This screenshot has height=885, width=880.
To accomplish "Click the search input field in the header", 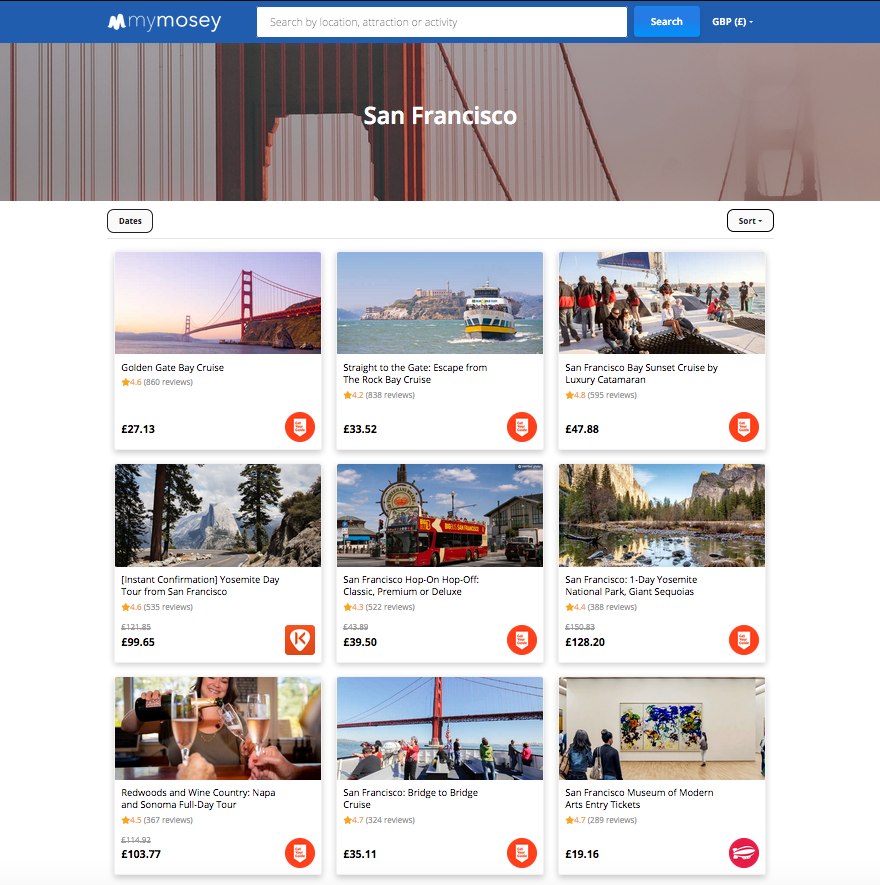I will click(x=440, y=21).
